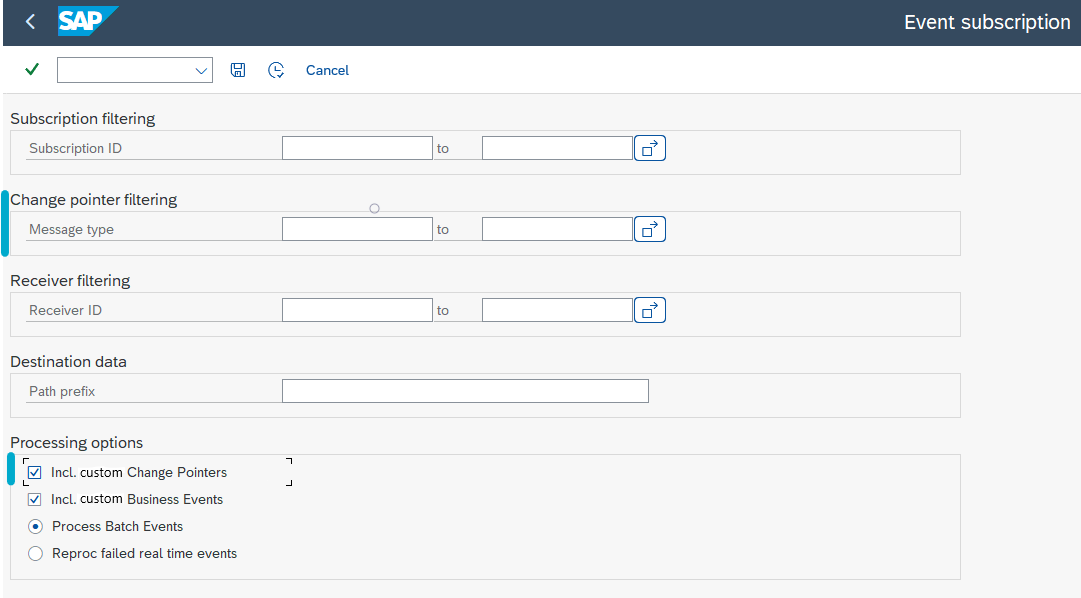This screenshot has width=1081, height=598.
Task: Uncheck Incl. custom Change Pointers
Action: (35, 472)
